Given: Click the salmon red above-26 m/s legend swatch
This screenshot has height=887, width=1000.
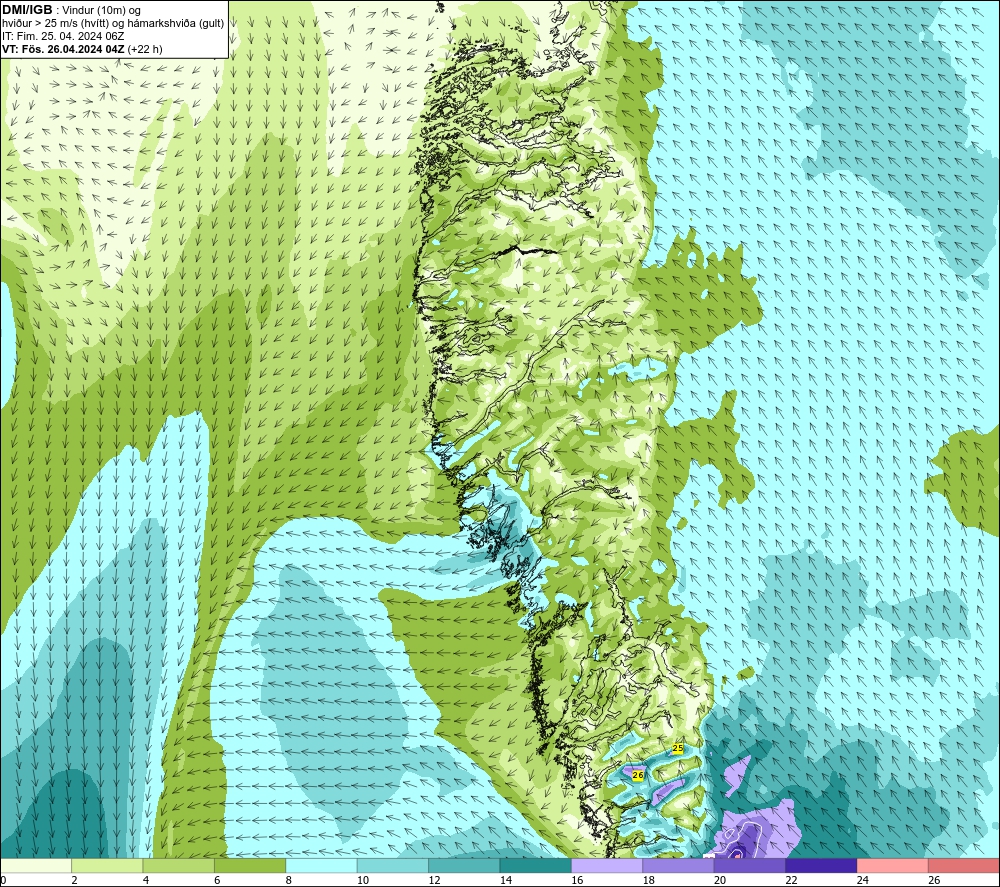Looking at the screenshot, I should 964,865.
